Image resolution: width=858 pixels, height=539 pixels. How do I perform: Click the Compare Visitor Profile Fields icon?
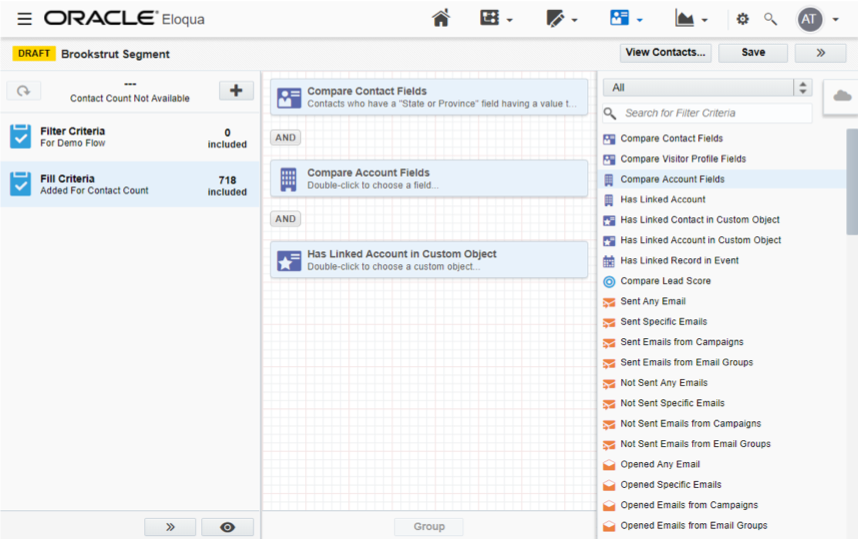(x=609, y=160)
